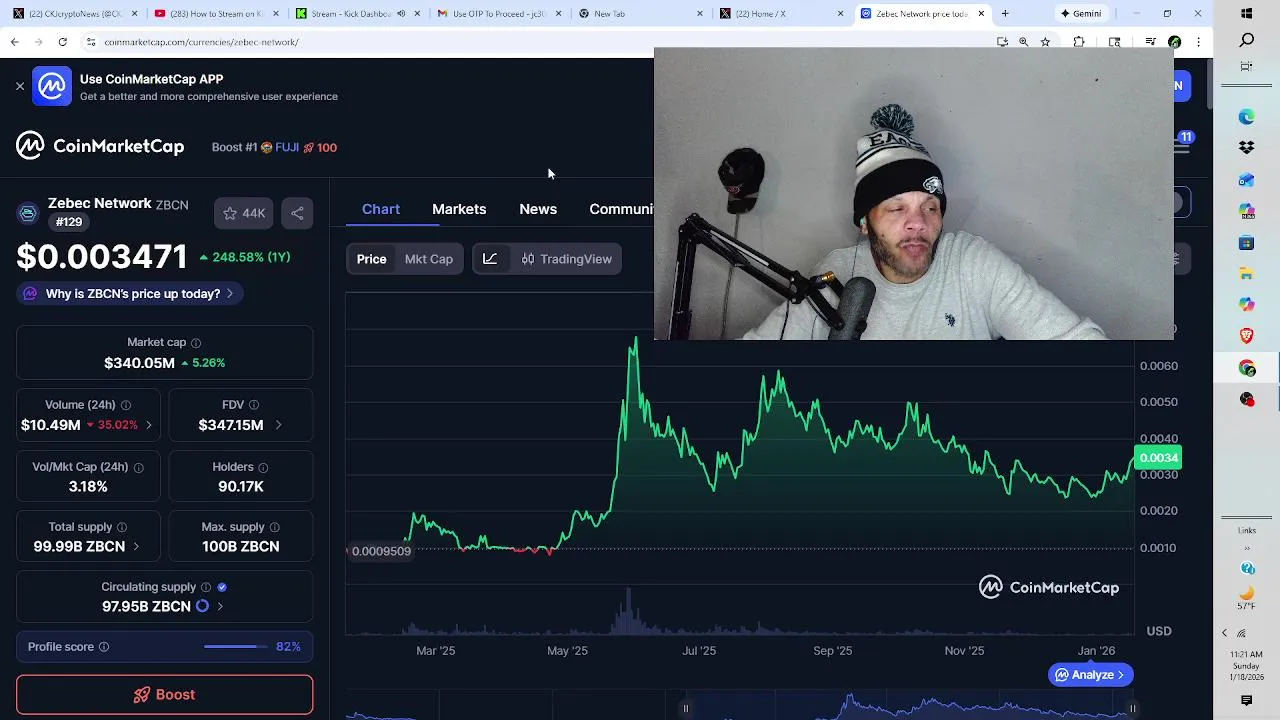The height and width of the screenshot is (720, 1280).
Task: Switch chart to Price view
Action: click(x=371, y=259)
